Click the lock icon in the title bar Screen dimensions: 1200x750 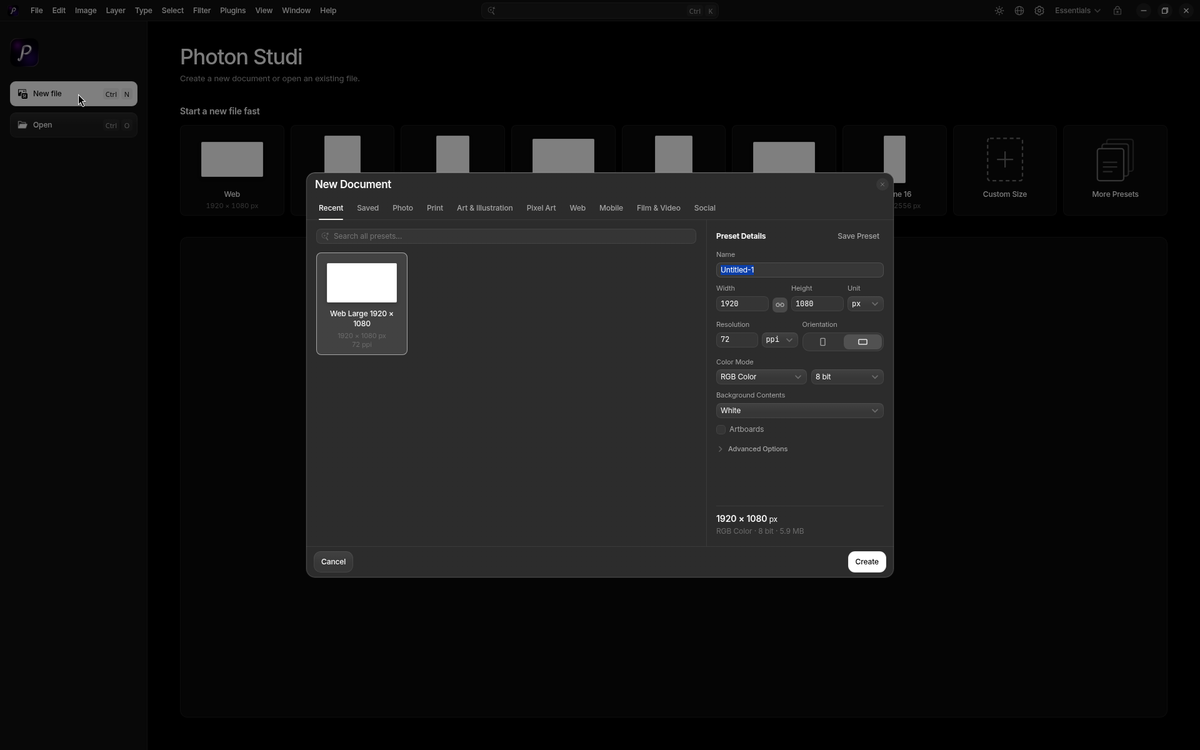tap(1117, 11)
